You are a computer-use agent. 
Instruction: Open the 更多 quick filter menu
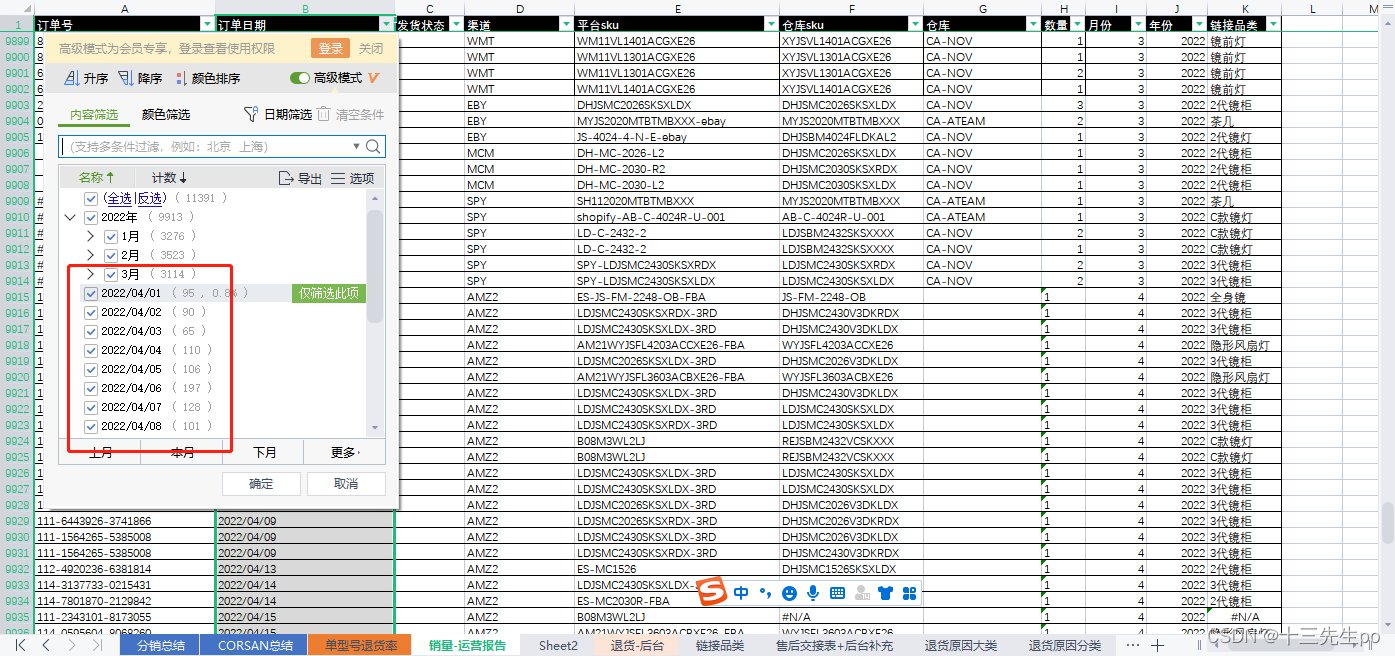pyautogui.click(x=344, y=452)
